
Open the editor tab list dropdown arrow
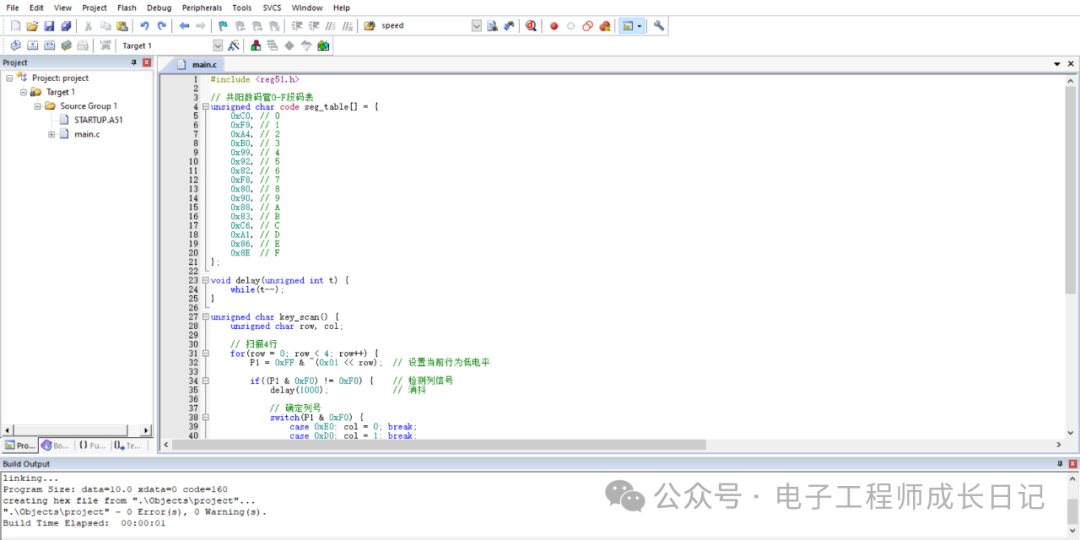click(1057, 63)
